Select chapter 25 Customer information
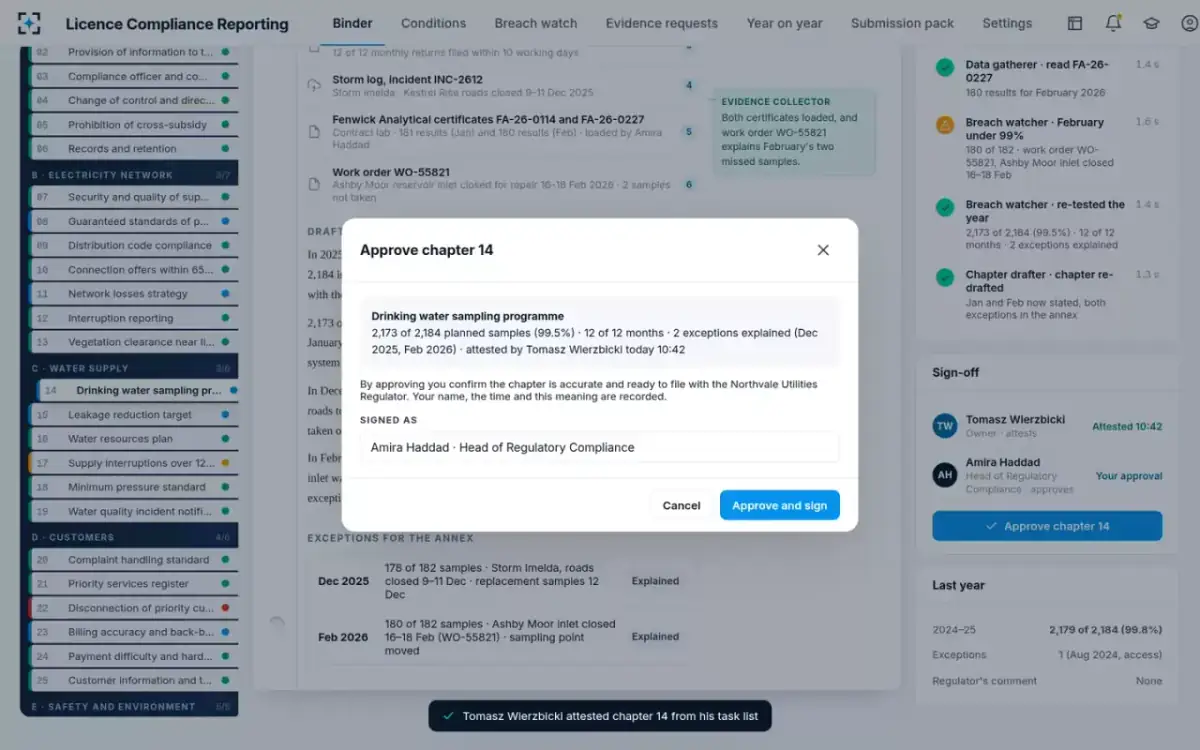 click(x=134, y=680)
